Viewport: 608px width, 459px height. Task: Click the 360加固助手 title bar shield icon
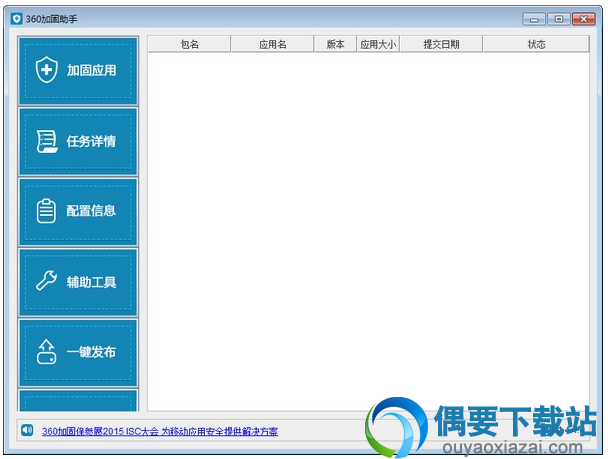point(16,18)
